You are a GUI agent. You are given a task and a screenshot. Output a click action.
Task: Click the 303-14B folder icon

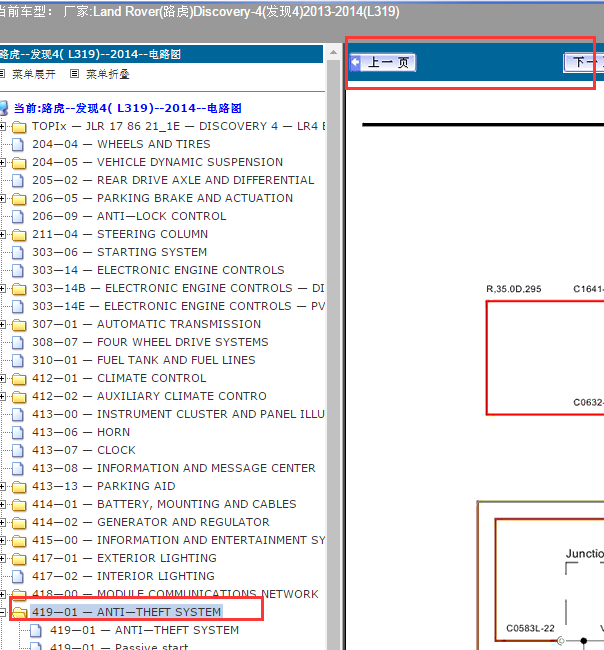click(x=19, y=289)
